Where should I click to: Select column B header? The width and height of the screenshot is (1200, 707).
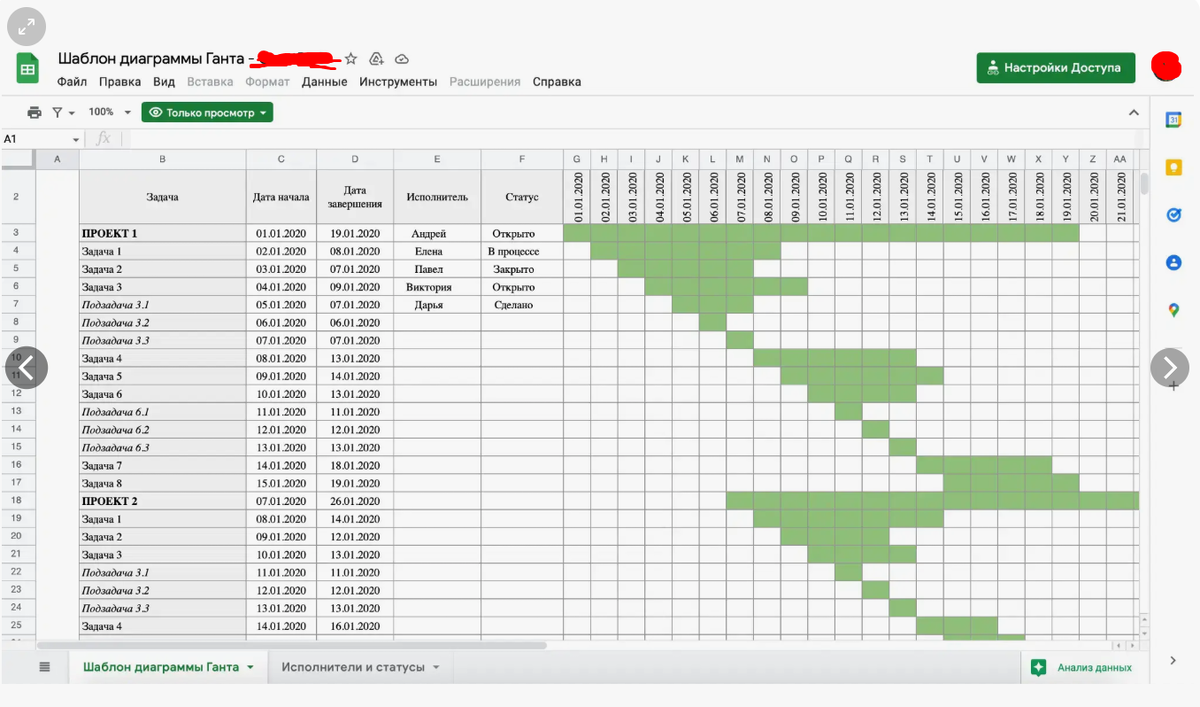coord(163,159)
